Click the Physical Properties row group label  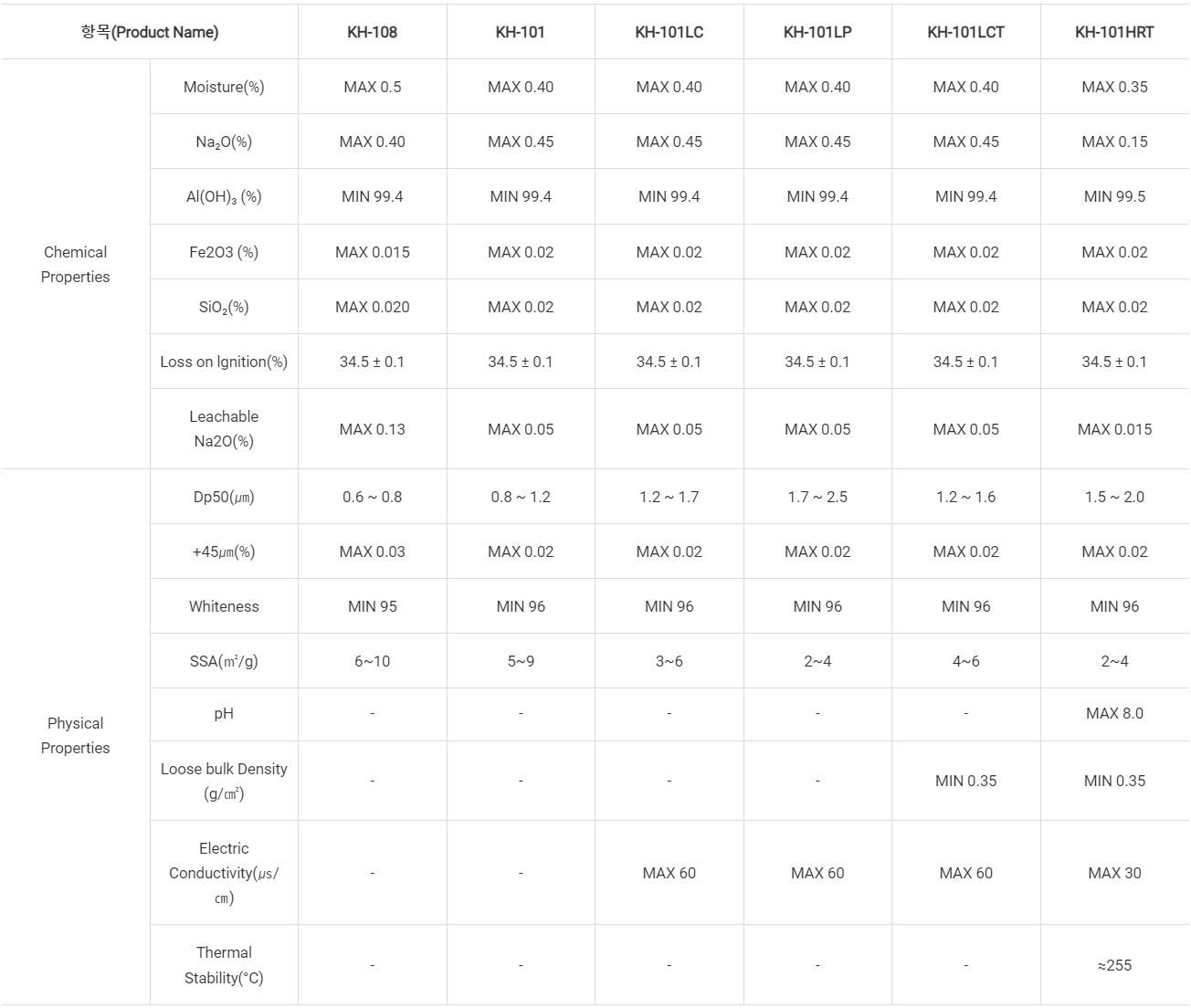click(75, 735)
